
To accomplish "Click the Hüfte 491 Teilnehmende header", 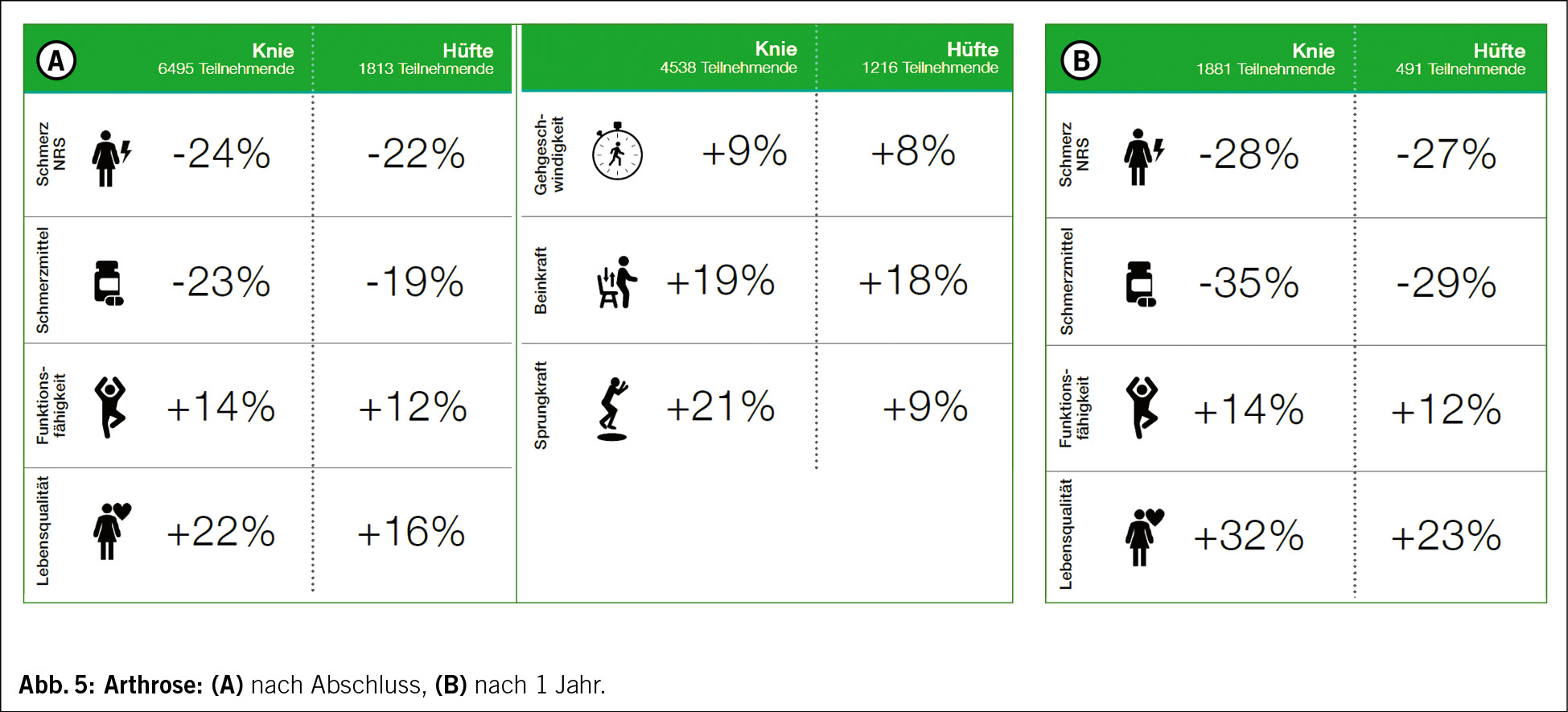I will click(x=1460, y=59).
